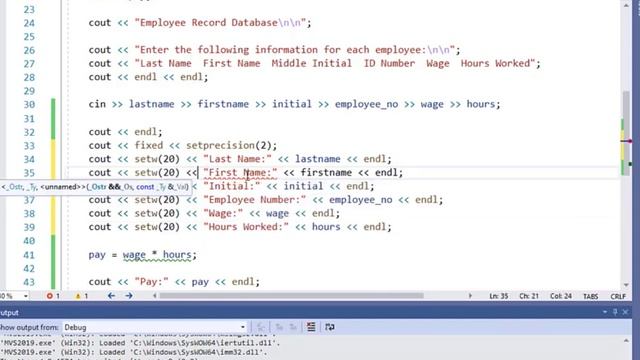The image size is (640, 360).
Task: Click the horizontal scrollbar left arrow
Action: [x=155, y=296]
